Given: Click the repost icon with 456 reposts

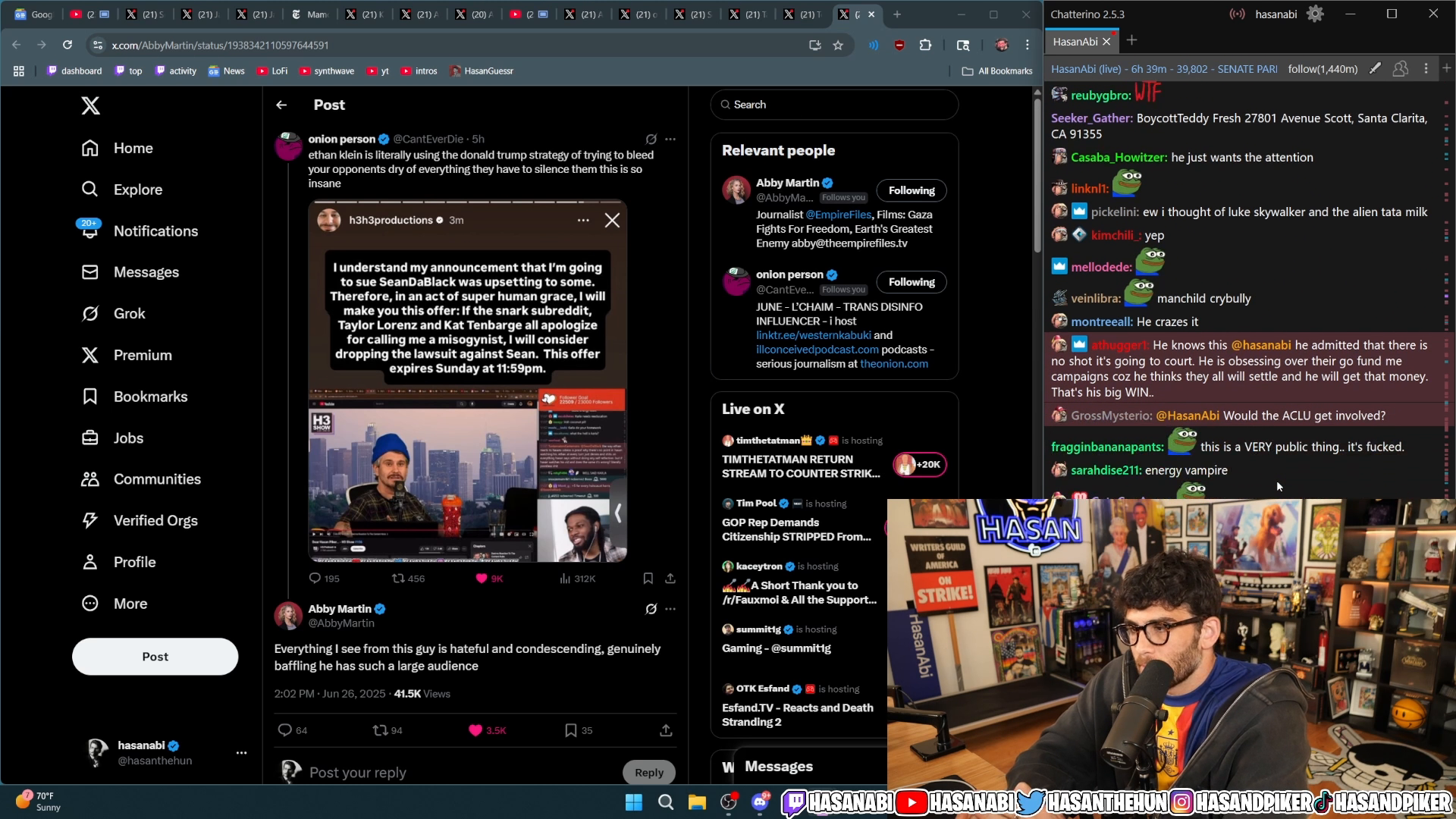Looking at the screenshot, I should click(398, 579).
